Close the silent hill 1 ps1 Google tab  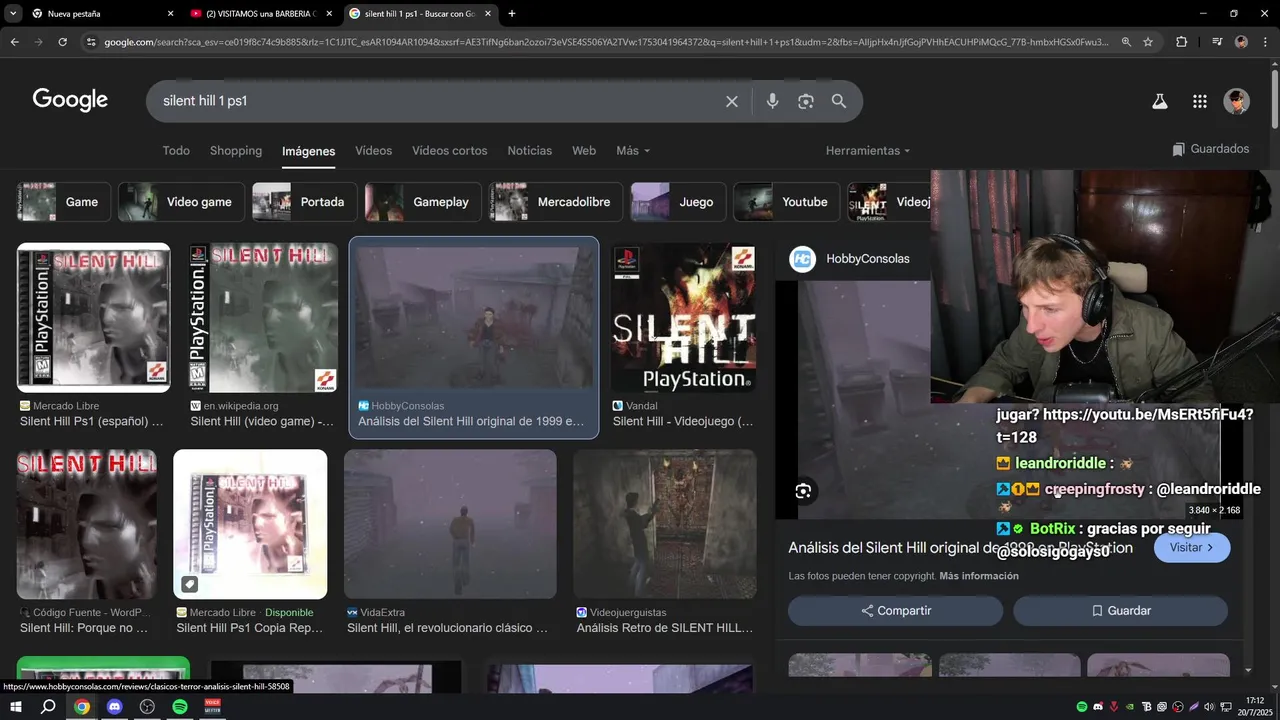pyautogui.click(x=488, y=14)
